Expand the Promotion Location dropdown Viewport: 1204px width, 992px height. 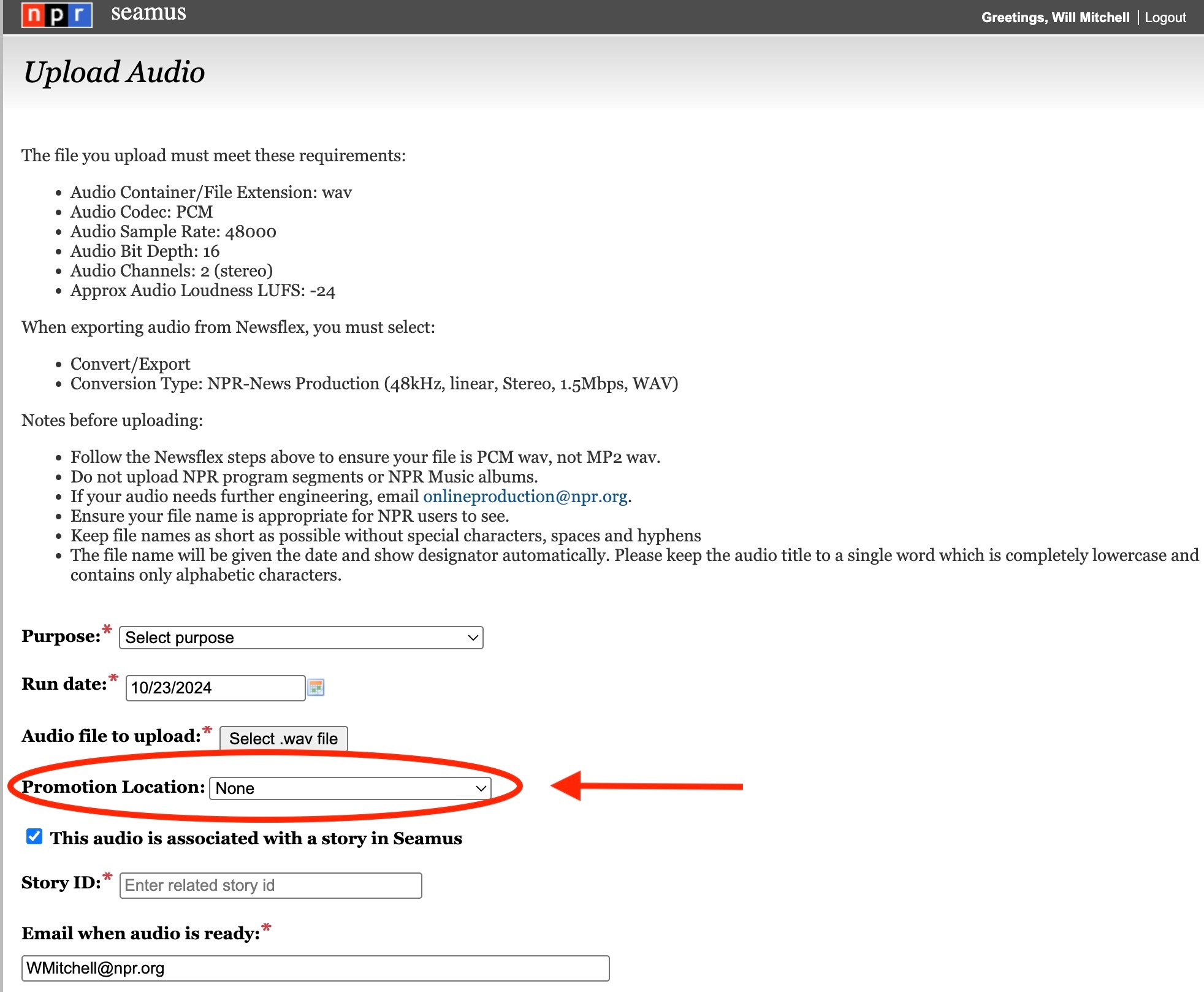(x=350, y=788)
